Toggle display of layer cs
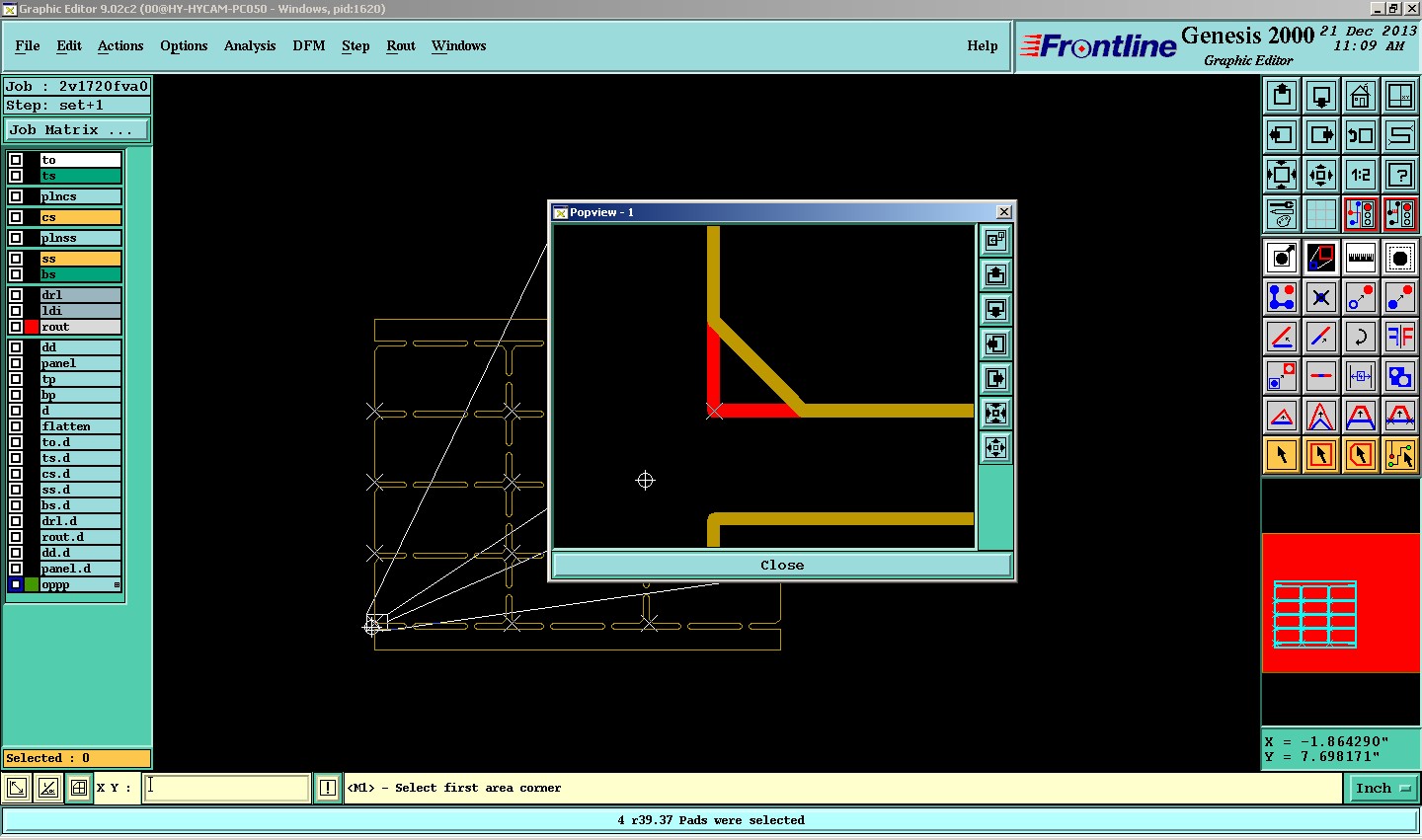This screenshot has width=1422, height=840. (16, 217)
